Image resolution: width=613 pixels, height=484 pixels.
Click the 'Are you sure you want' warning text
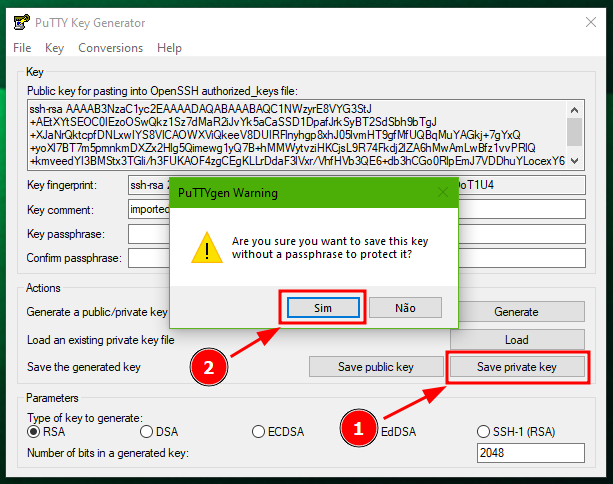click(x=330, y=247)
